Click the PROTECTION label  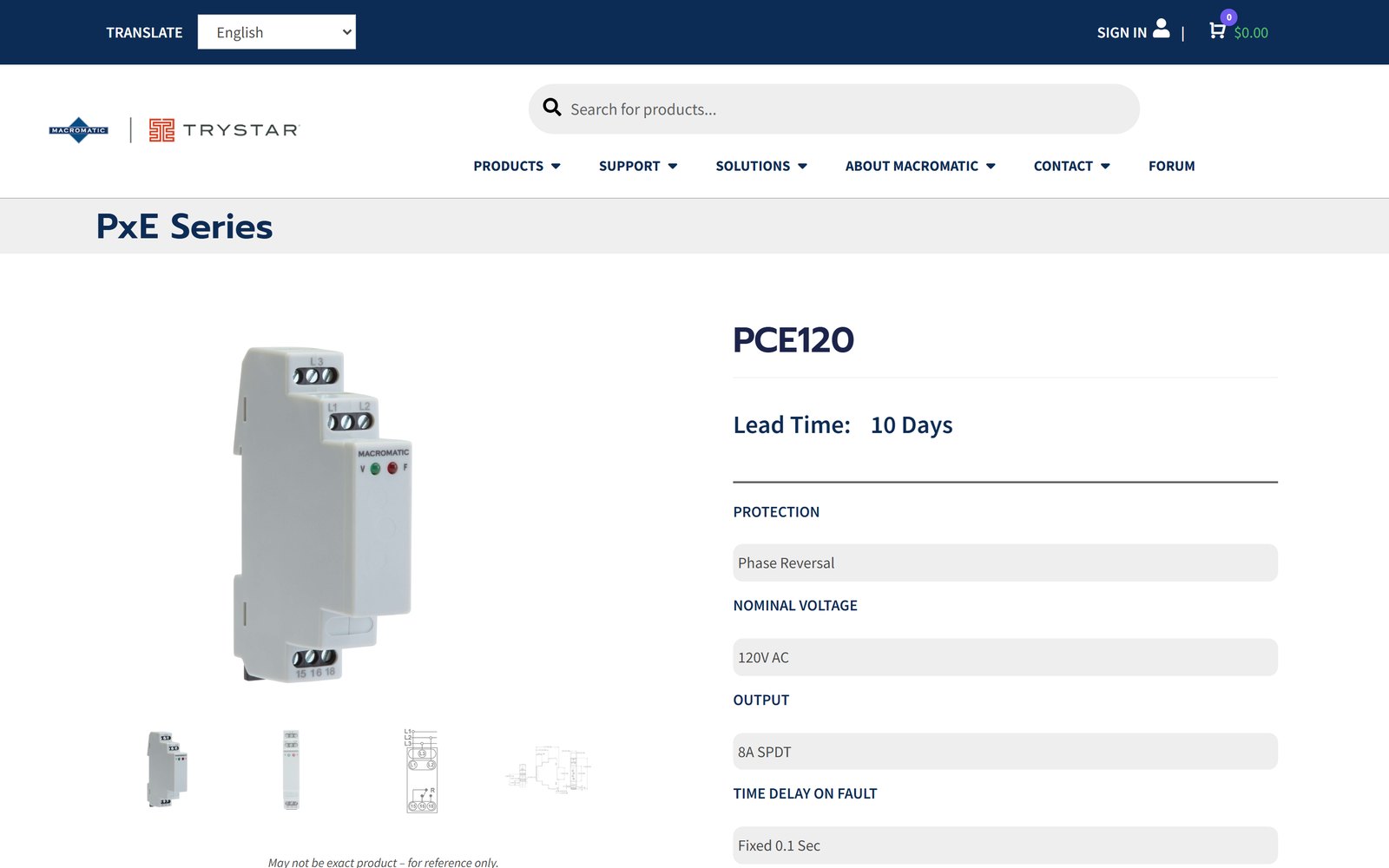(x=776, y=512)
